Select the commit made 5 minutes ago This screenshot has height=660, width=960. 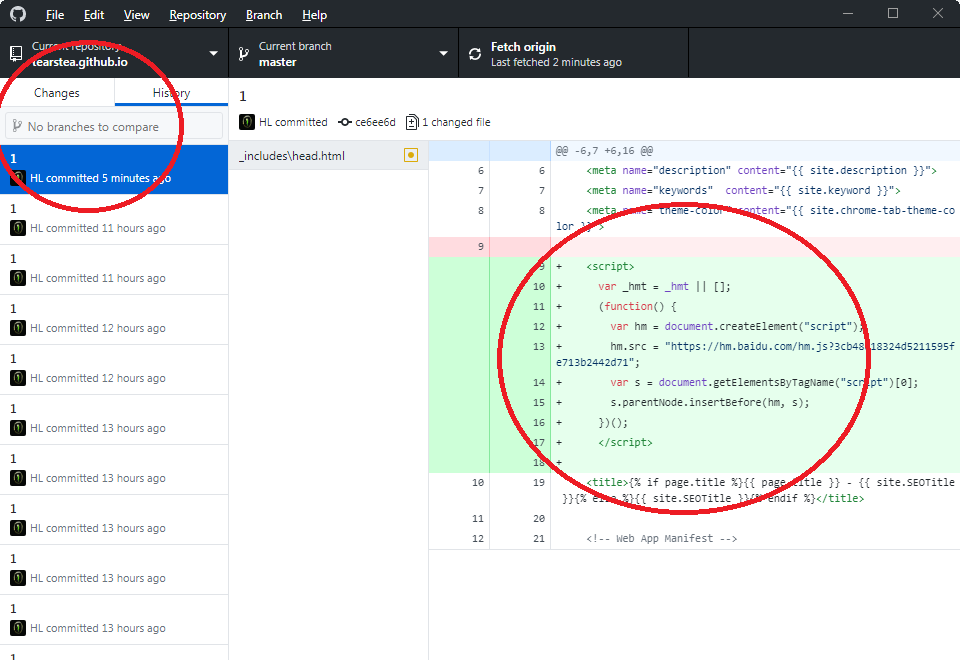click(114, 169)
